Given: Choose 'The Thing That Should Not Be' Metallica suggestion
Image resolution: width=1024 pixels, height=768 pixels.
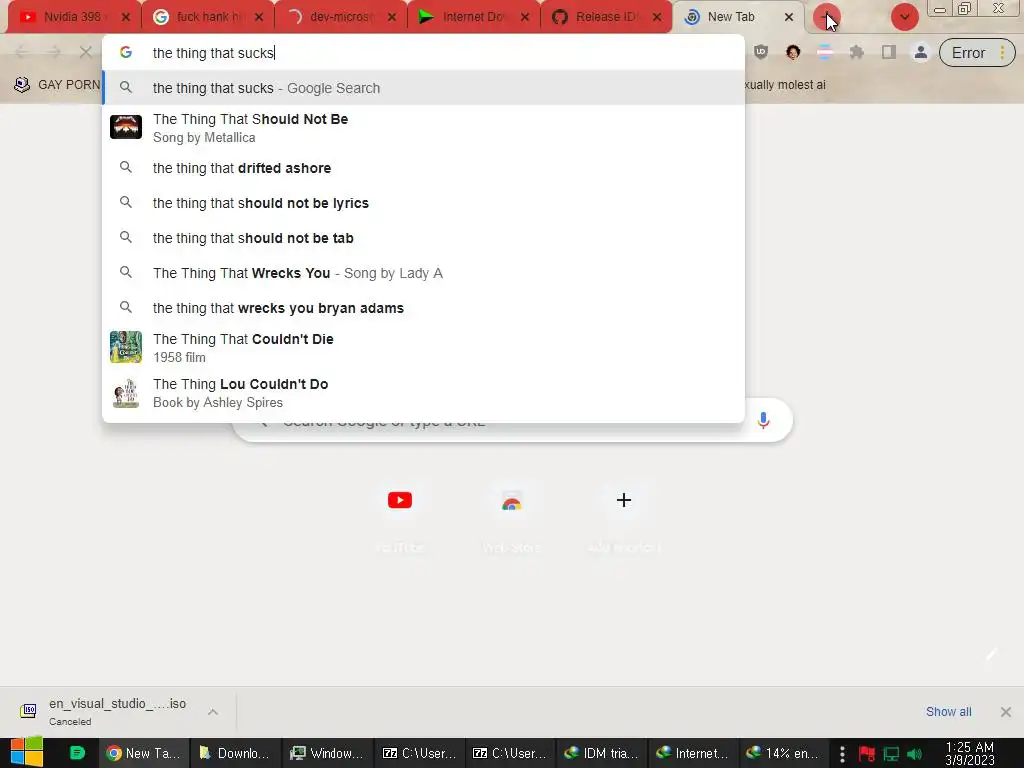Looking at the screenshot, I should (423, 127).
